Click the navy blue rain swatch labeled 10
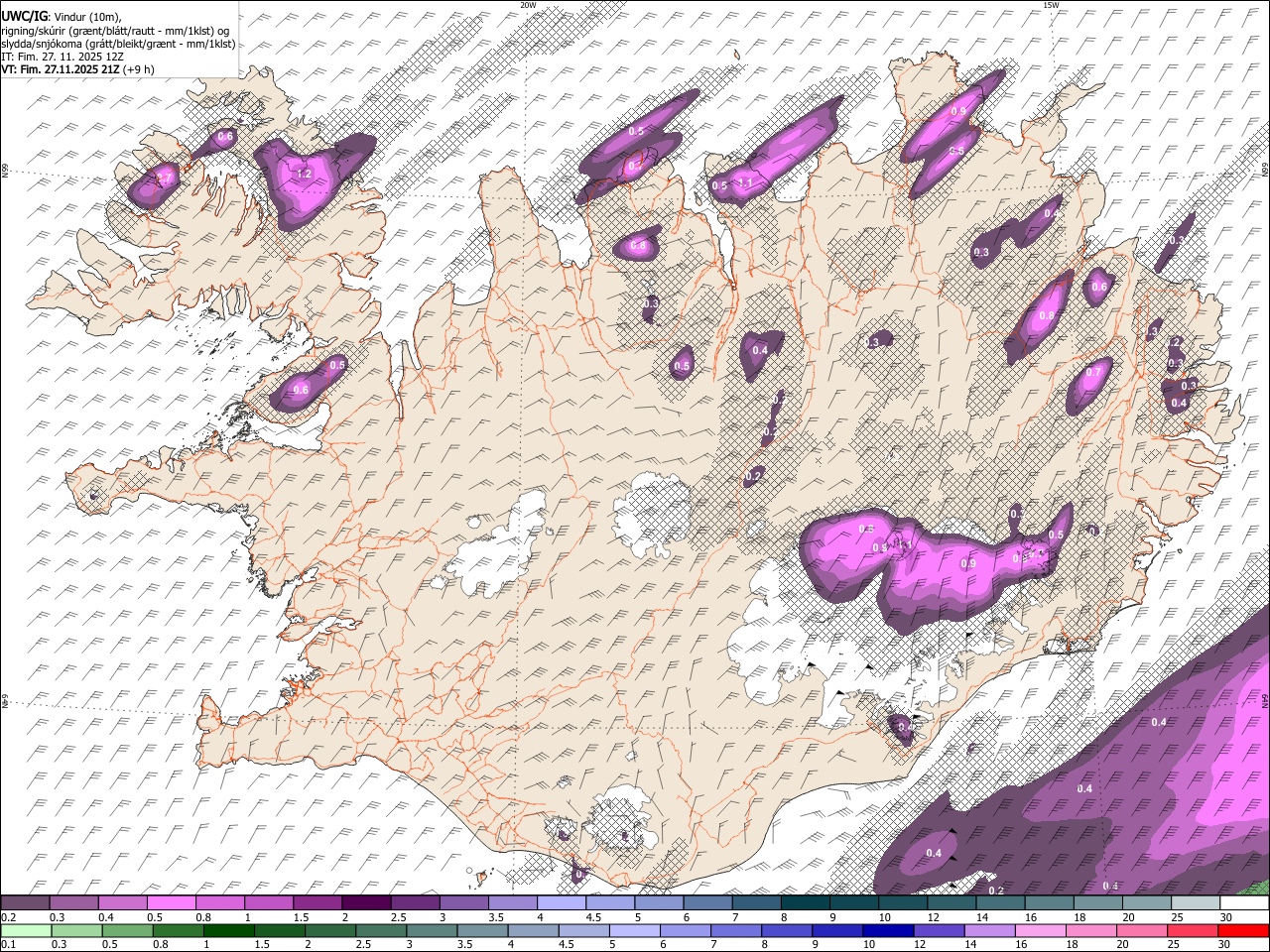 (888, 930)
